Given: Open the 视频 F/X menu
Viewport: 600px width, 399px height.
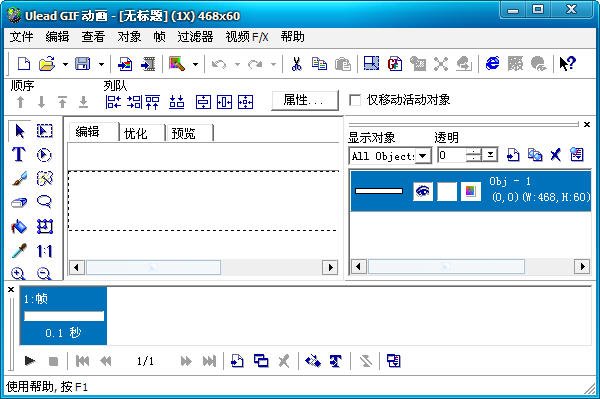Looking at the screenshot, I should pos(247,37).
